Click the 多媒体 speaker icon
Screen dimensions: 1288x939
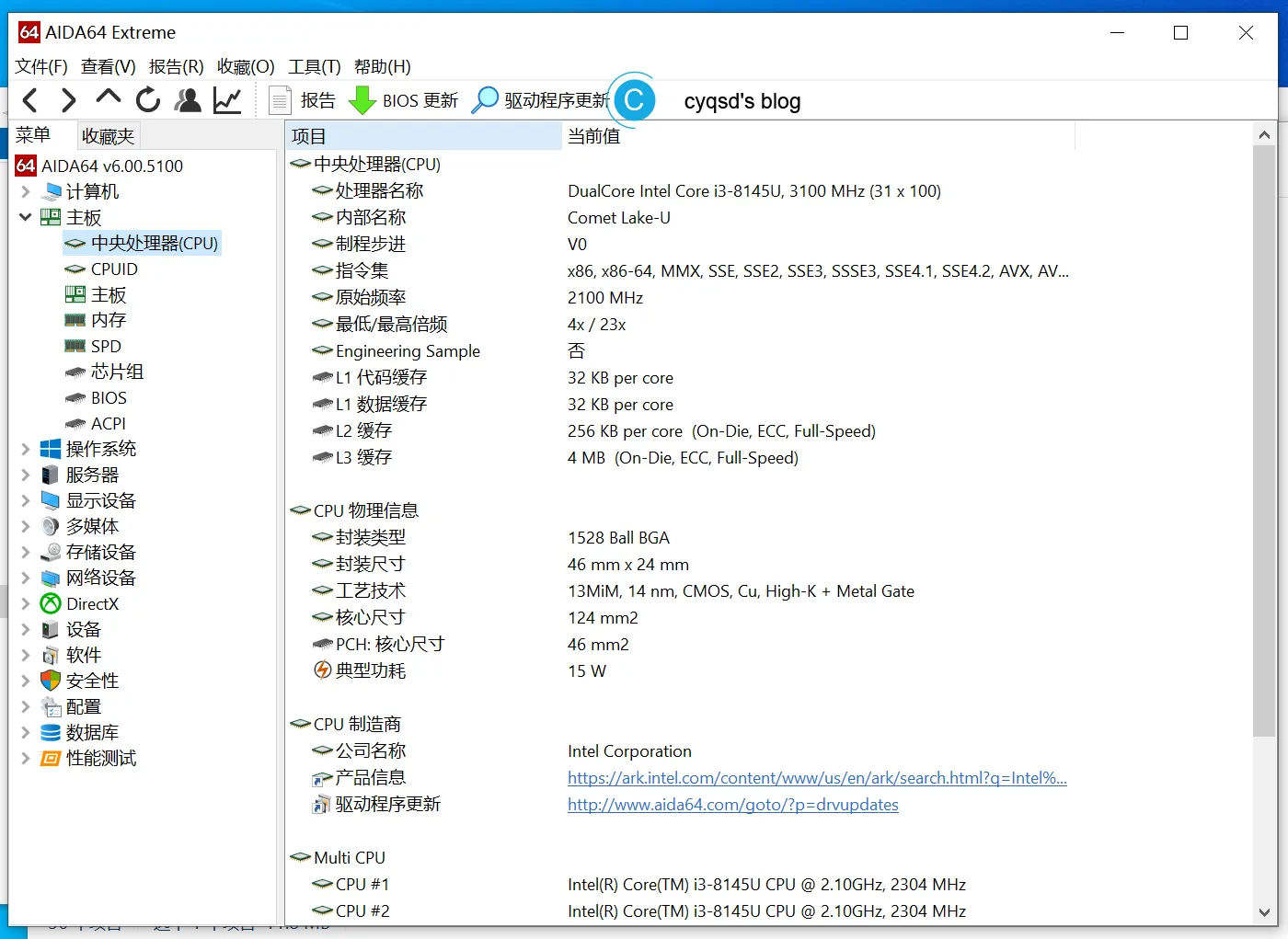pos(51,526)
